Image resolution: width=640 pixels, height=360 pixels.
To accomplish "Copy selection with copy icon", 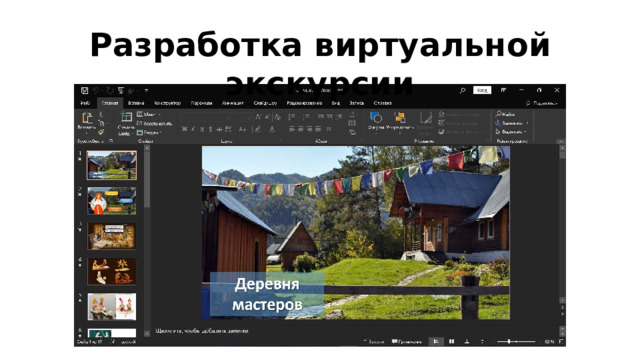I will pos(101,123).
